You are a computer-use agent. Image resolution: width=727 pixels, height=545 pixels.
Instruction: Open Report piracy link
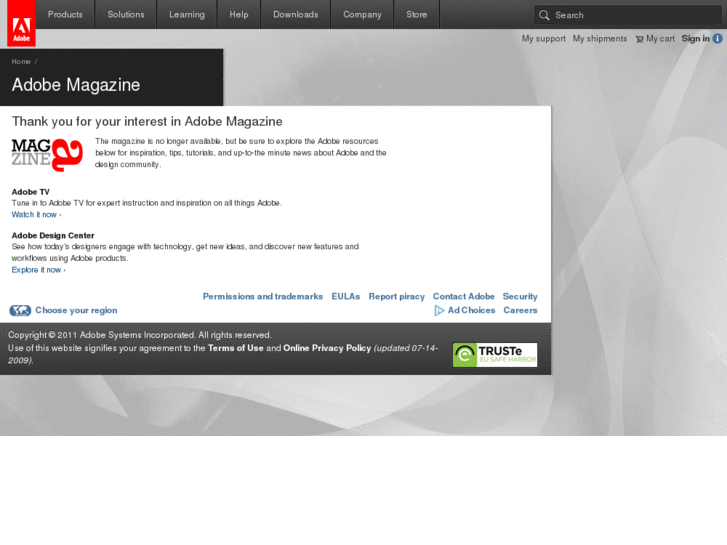396,296
